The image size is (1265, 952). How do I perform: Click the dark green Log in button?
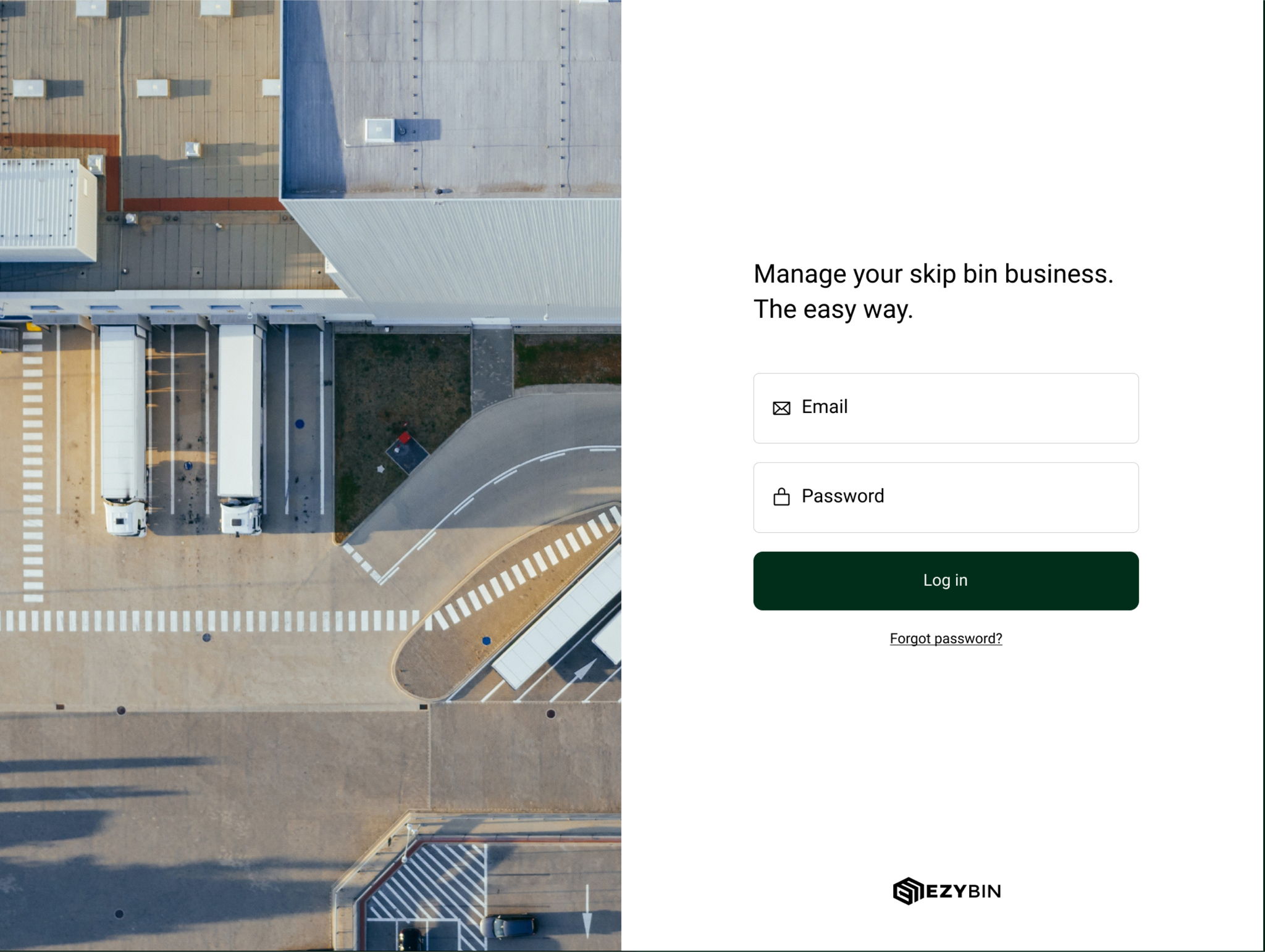946,581
